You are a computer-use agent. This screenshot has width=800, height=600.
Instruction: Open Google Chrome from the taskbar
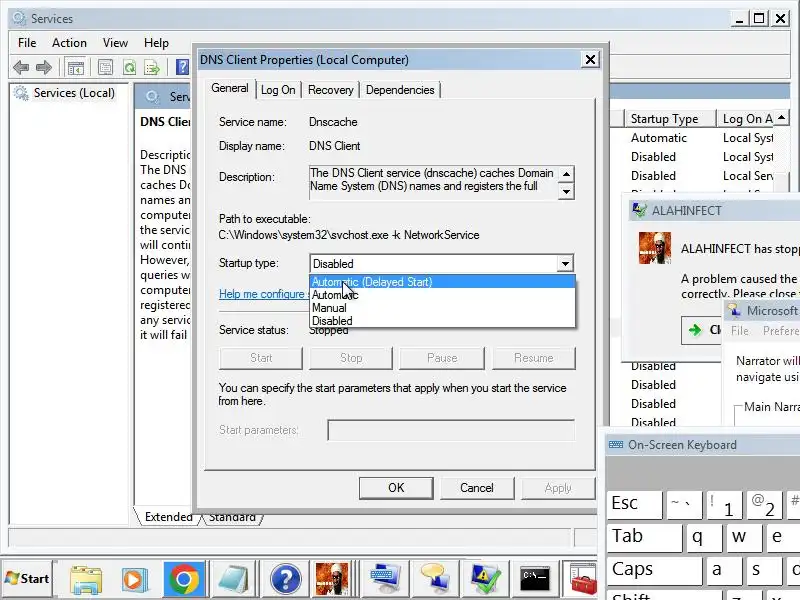point(184,579)
